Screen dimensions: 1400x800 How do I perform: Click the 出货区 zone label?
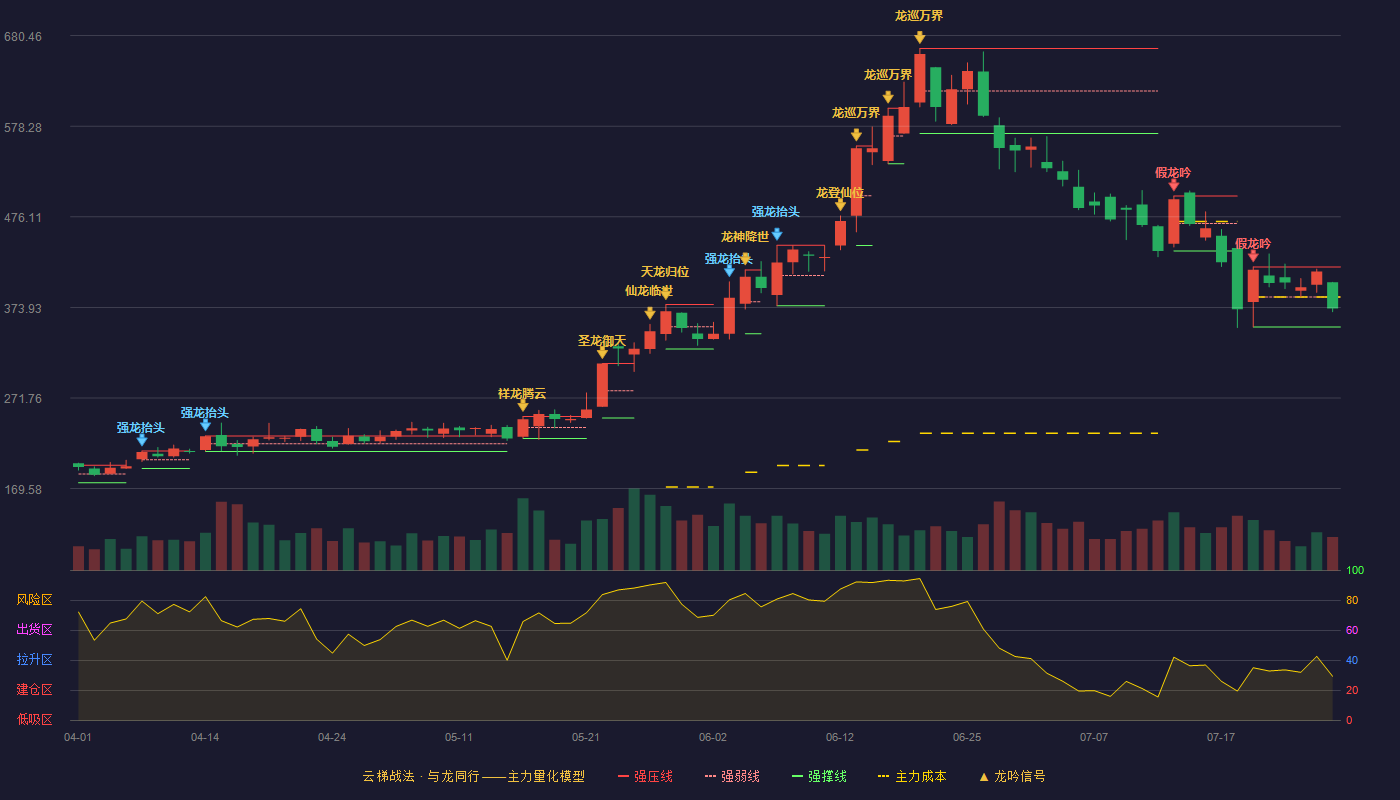click(x=34, y=630)
